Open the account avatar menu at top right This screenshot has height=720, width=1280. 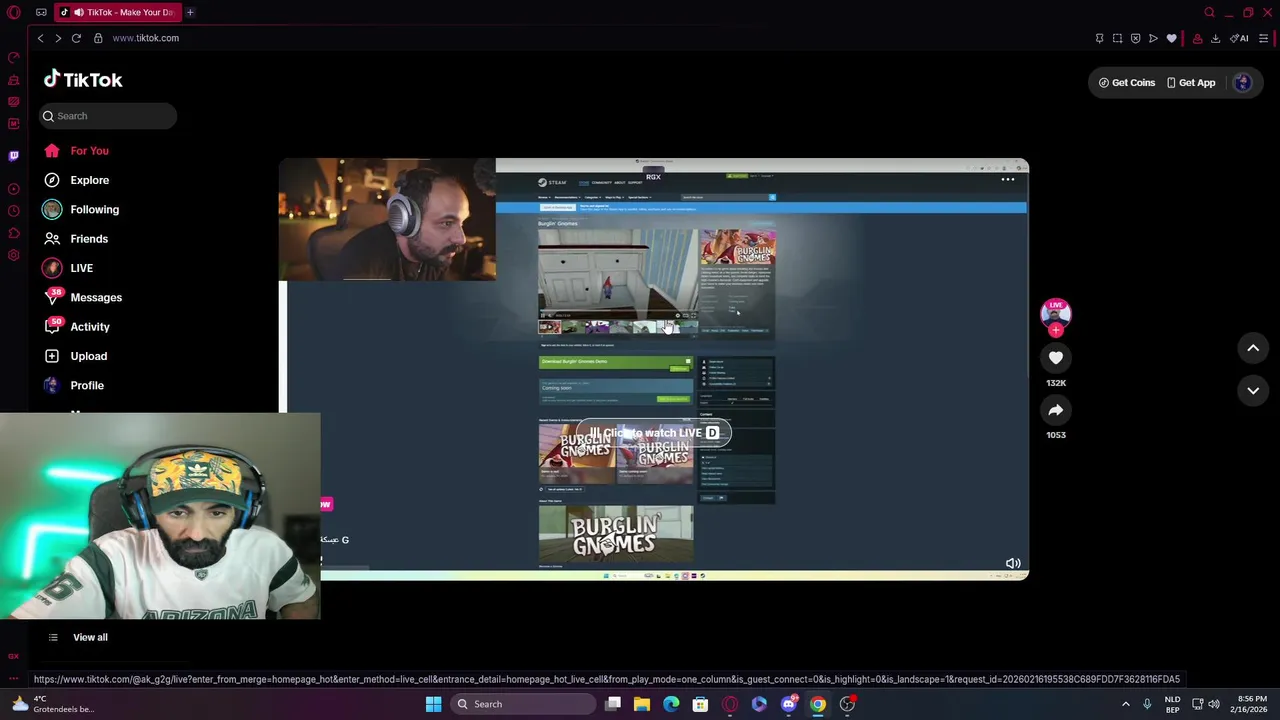[1243, 83]
